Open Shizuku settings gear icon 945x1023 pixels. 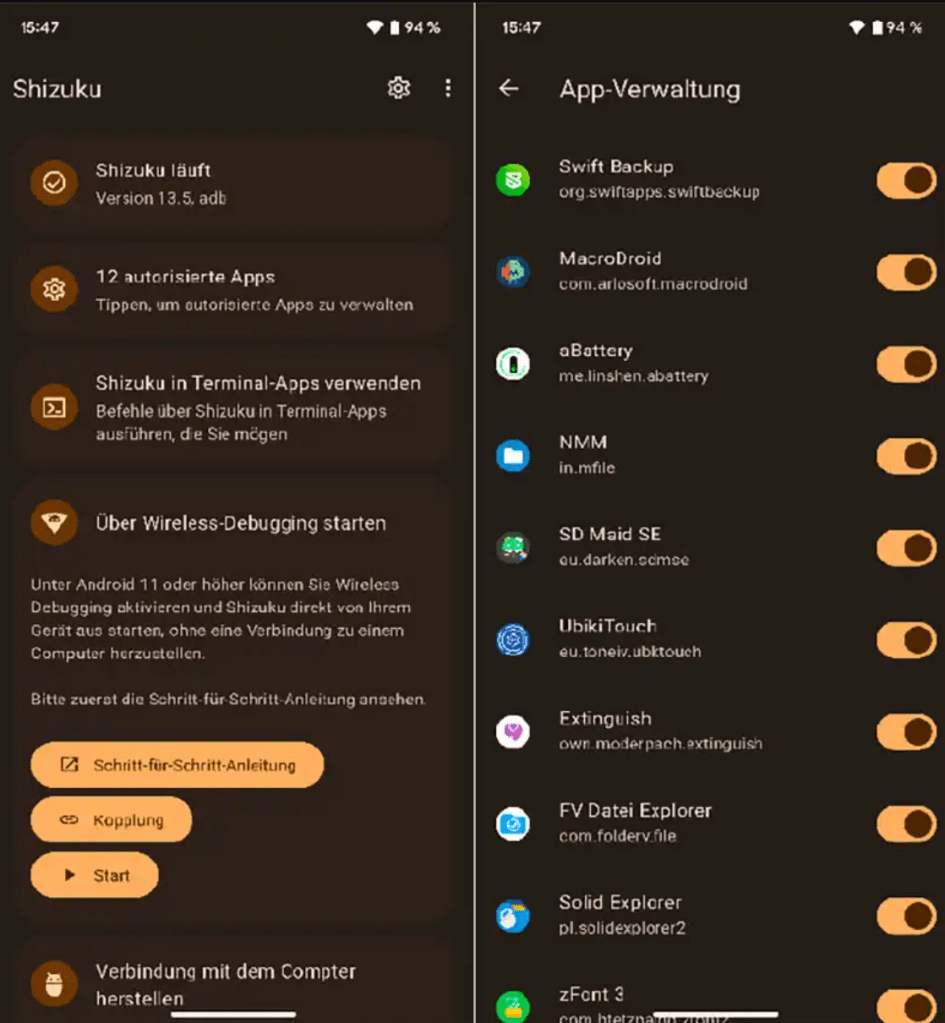(399, 88)
